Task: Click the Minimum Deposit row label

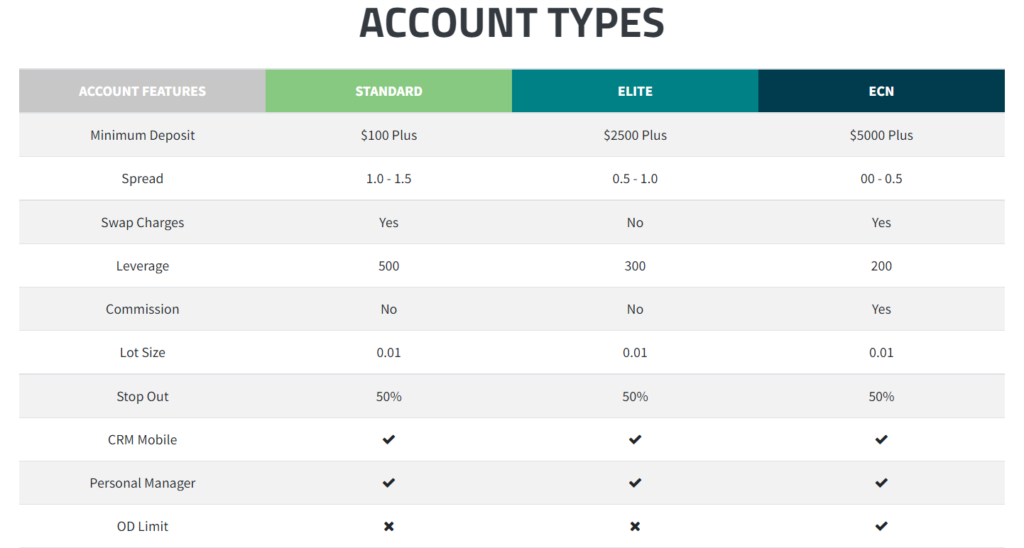Action: (x=142, y=135)
